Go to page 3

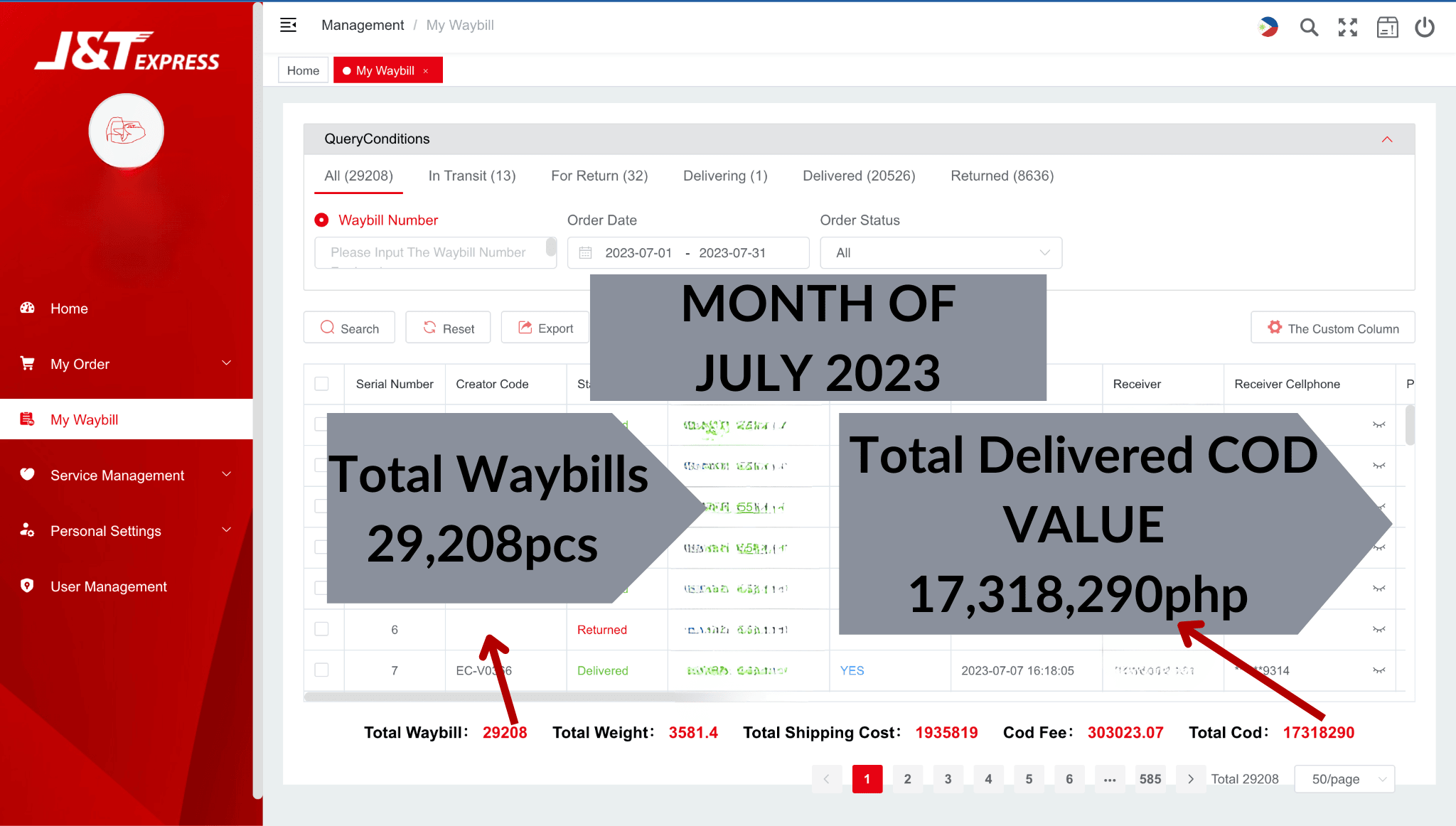tap(948, 779)
